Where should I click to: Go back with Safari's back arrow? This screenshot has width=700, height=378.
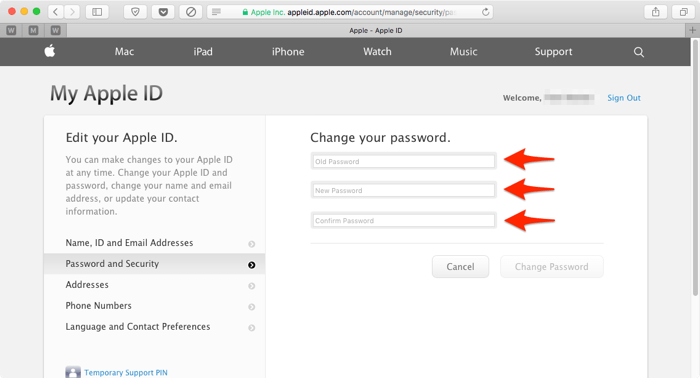click(x=56, y=12)
